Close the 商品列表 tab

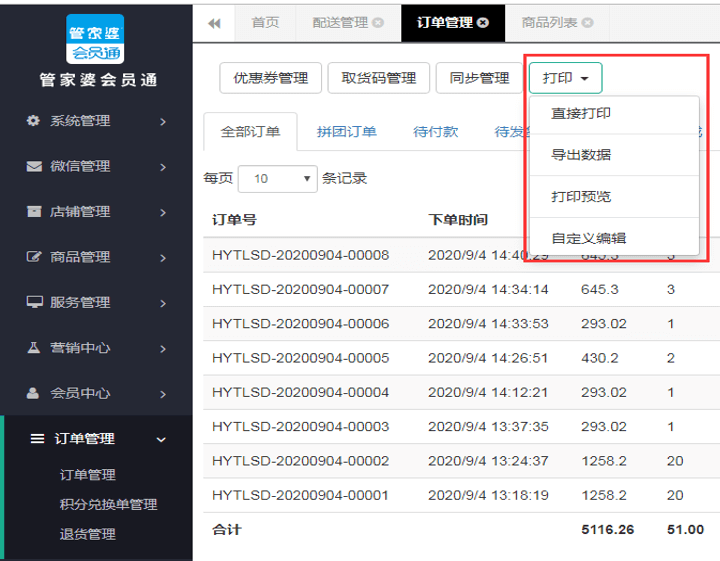pos(587,23)
